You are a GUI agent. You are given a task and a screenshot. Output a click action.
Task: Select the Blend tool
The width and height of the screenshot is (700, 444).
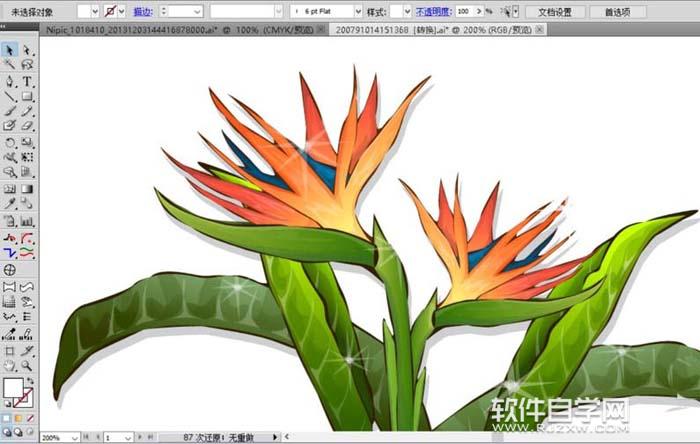pos(27,203)
